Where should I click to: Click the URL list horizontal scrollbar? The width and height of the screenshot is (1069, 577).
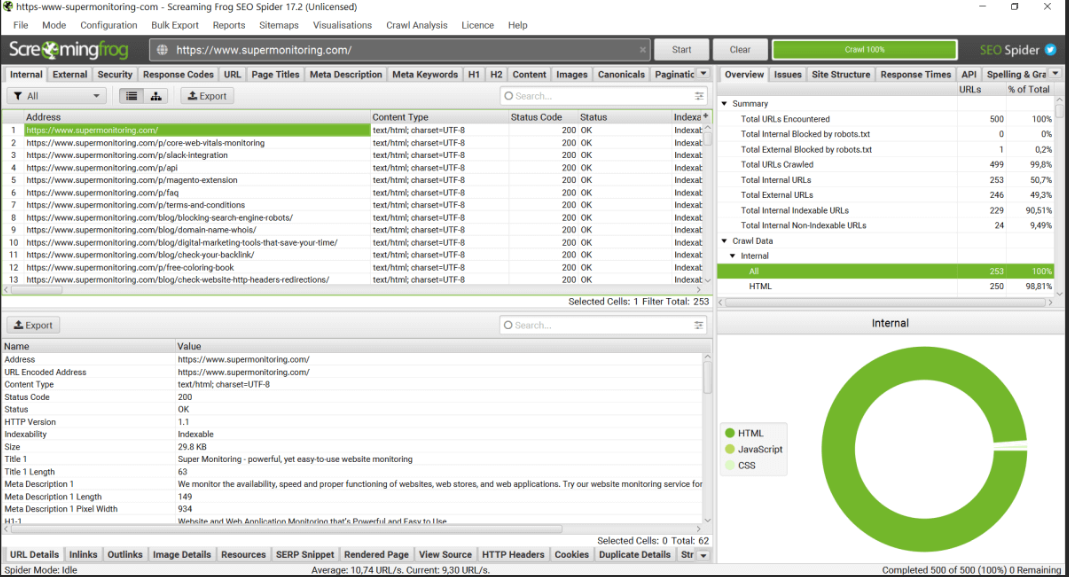[x=37, y=290]
